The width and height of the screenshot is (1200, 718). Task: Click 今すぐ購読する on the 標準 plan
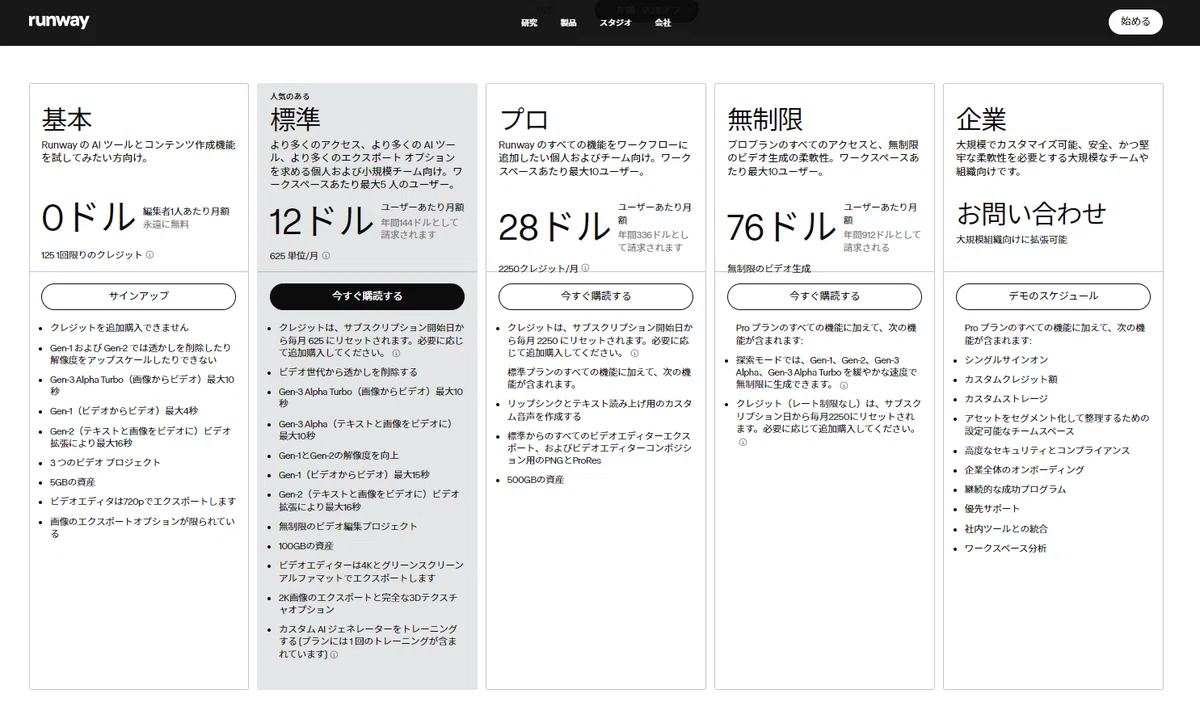367,296
